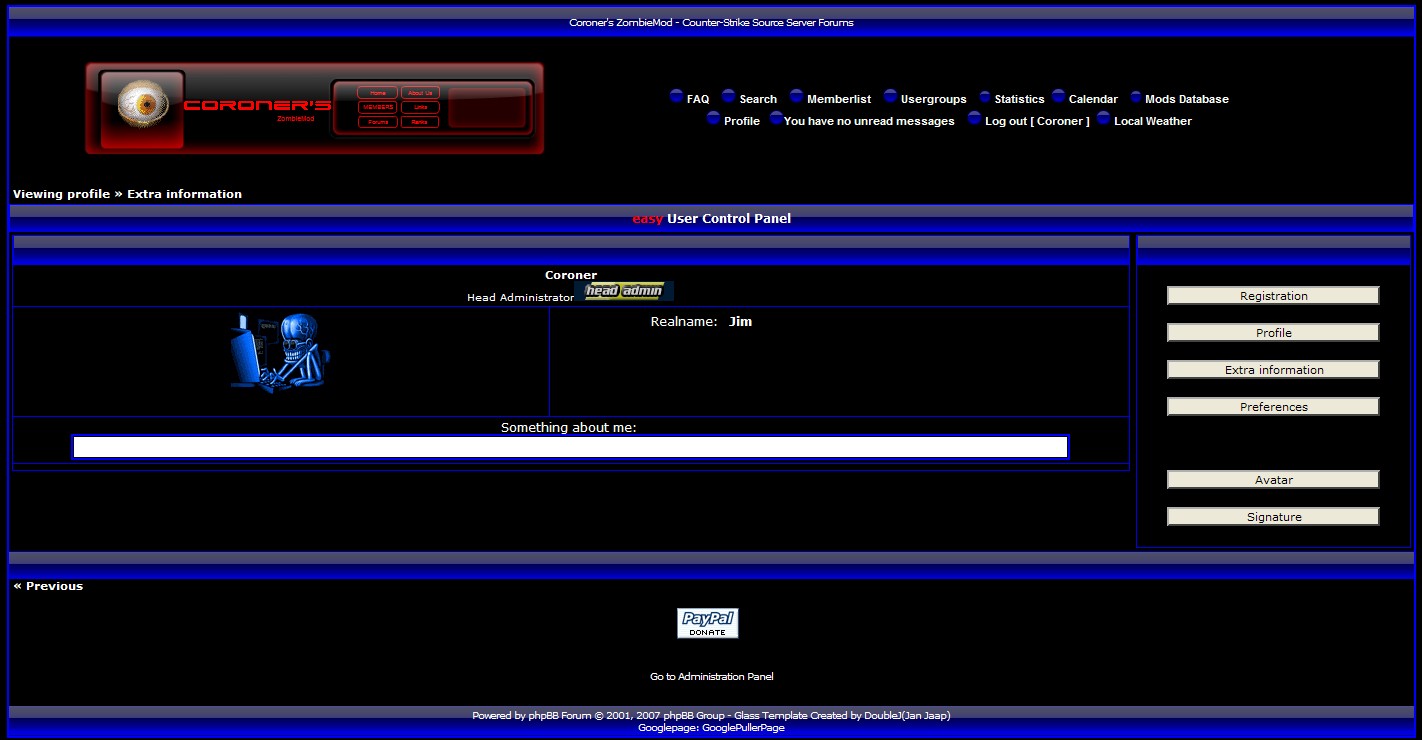
Task: Go to Administration Panel link
Action: [711, 677]
